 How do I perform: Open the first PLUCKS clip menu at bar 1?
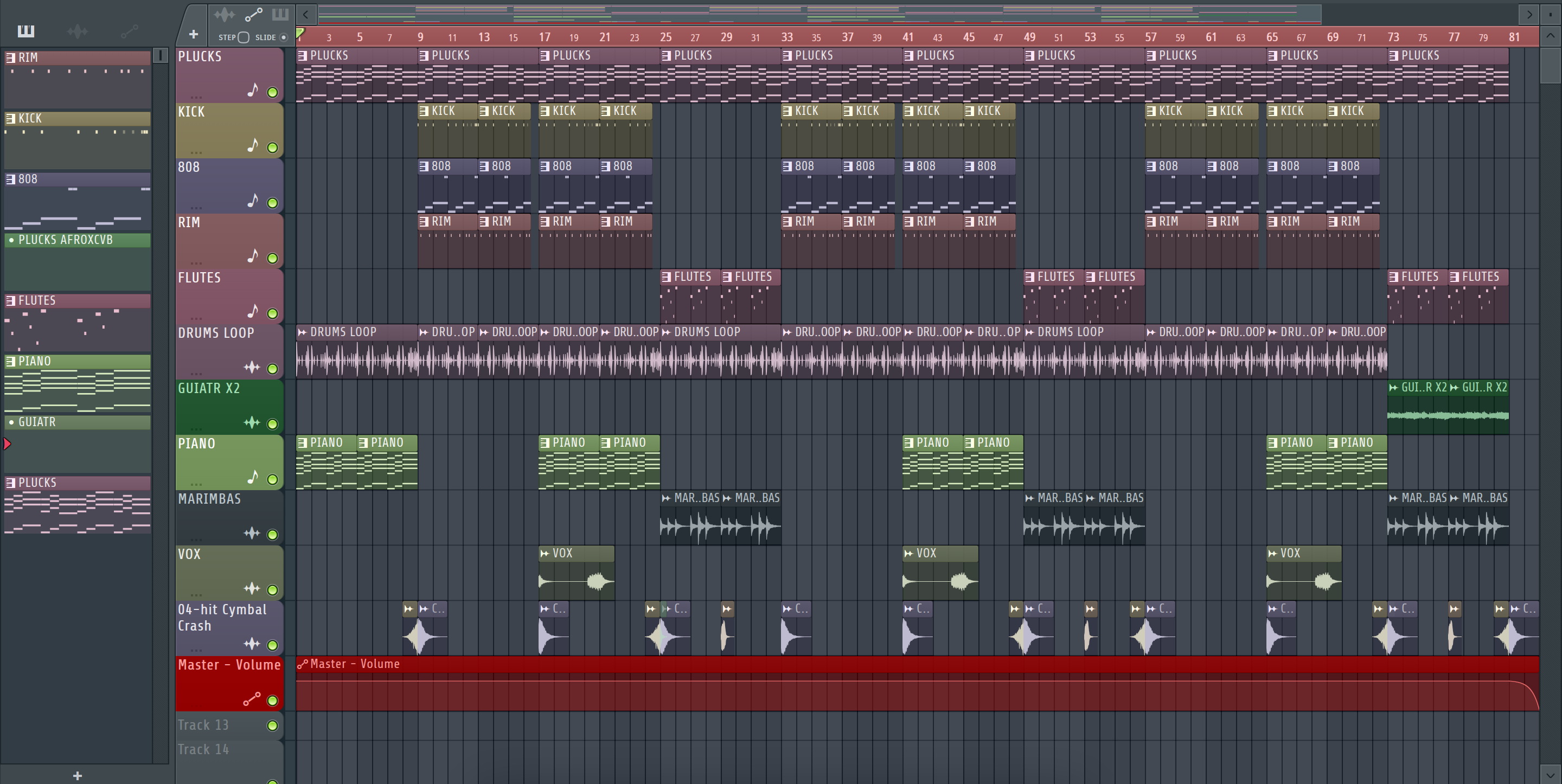302,56
